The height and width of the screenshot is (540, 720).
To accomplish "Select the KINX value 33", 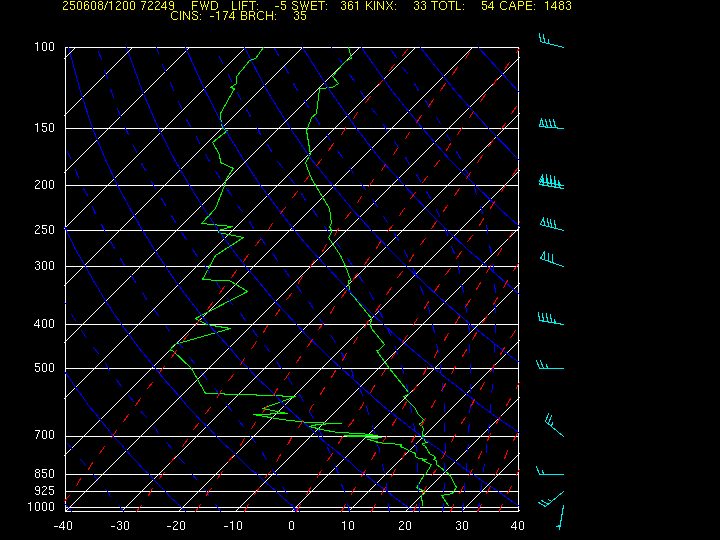I will pos(420,6).
